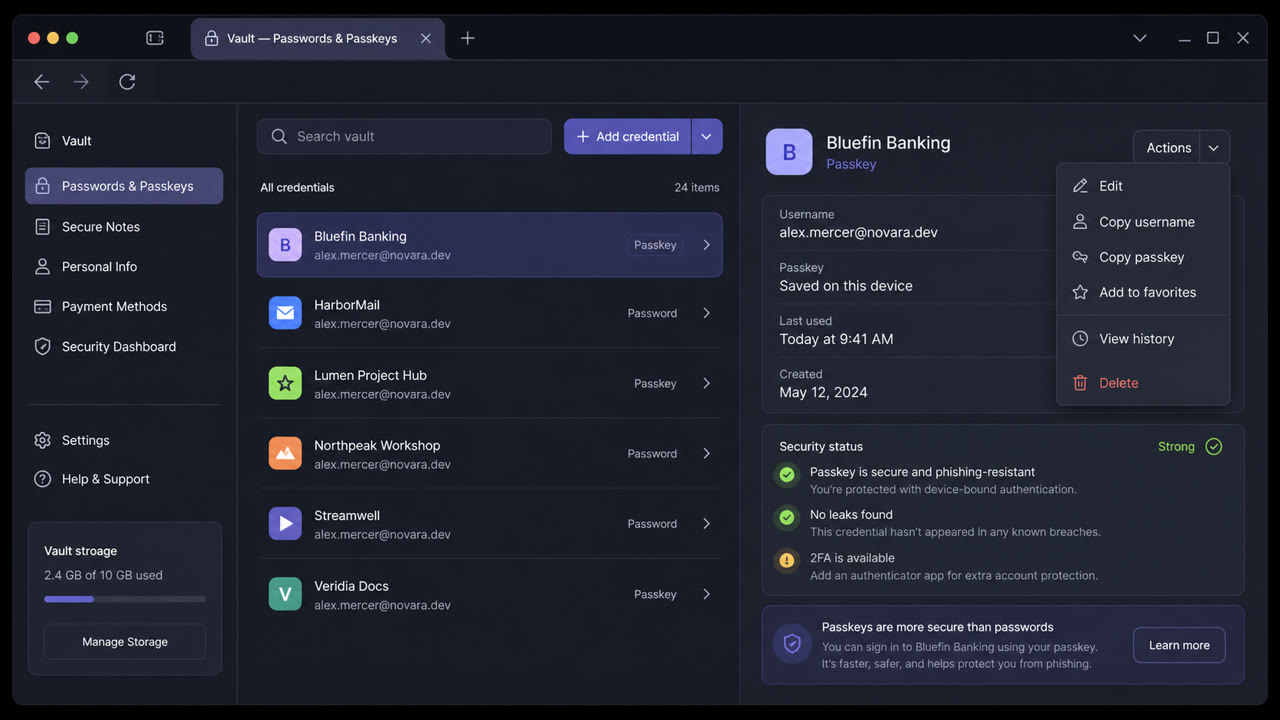This screenshot has height=720, width=1280.
Task: Go back with the left arrow
Action: tap(42, 82)
